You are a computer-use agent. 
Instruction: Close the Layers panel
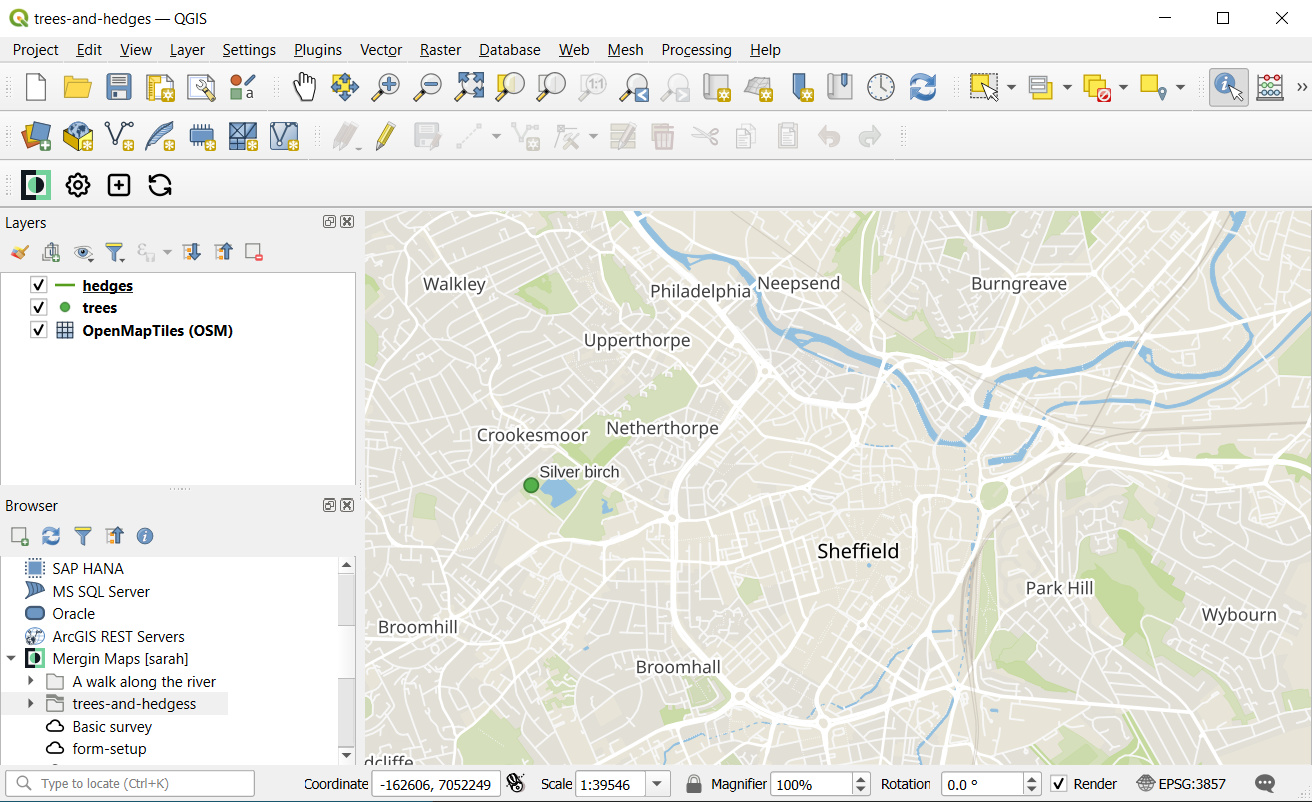point(347,222)
